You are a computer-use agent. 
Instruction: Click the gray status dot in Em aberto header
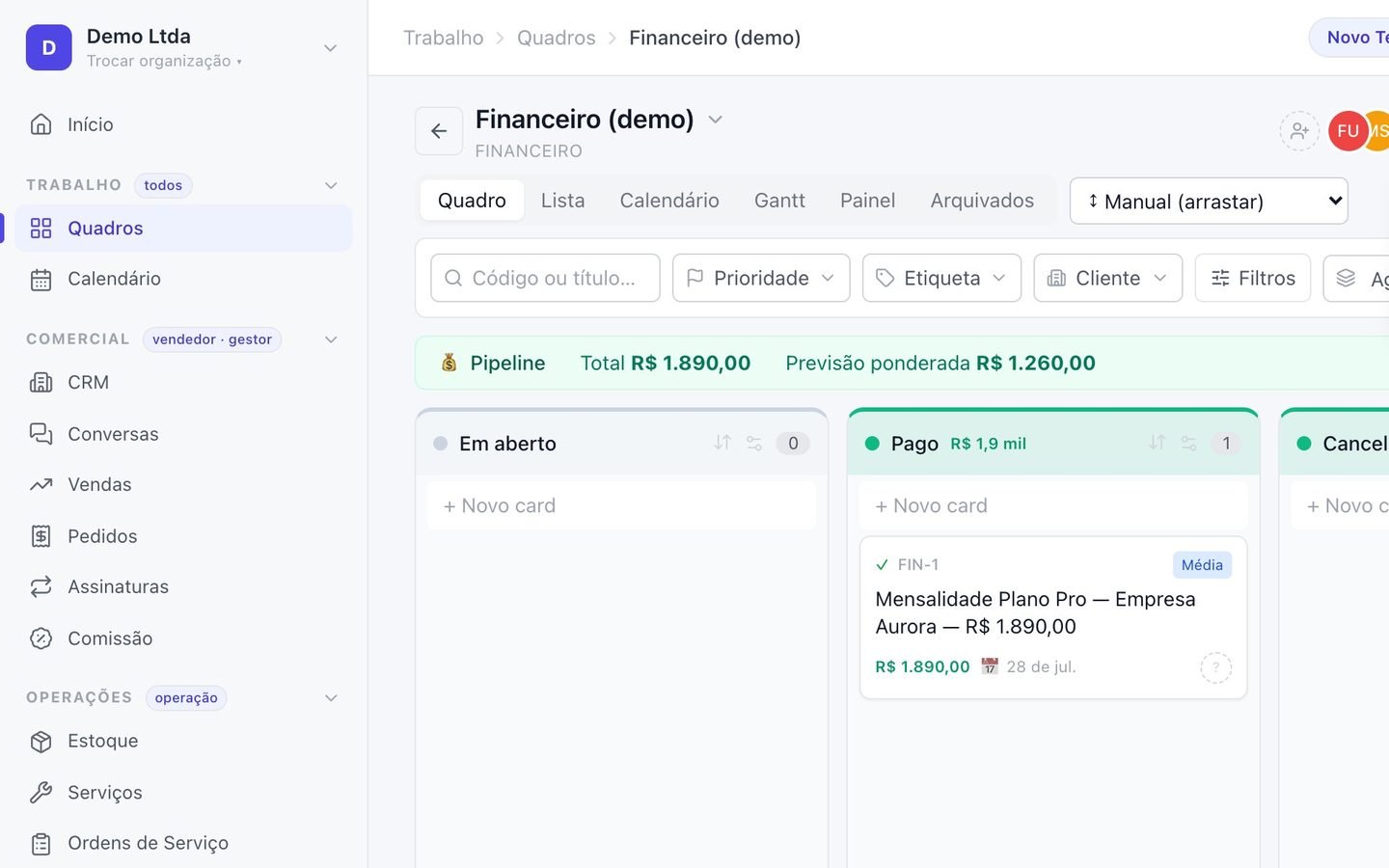point(440,444)
